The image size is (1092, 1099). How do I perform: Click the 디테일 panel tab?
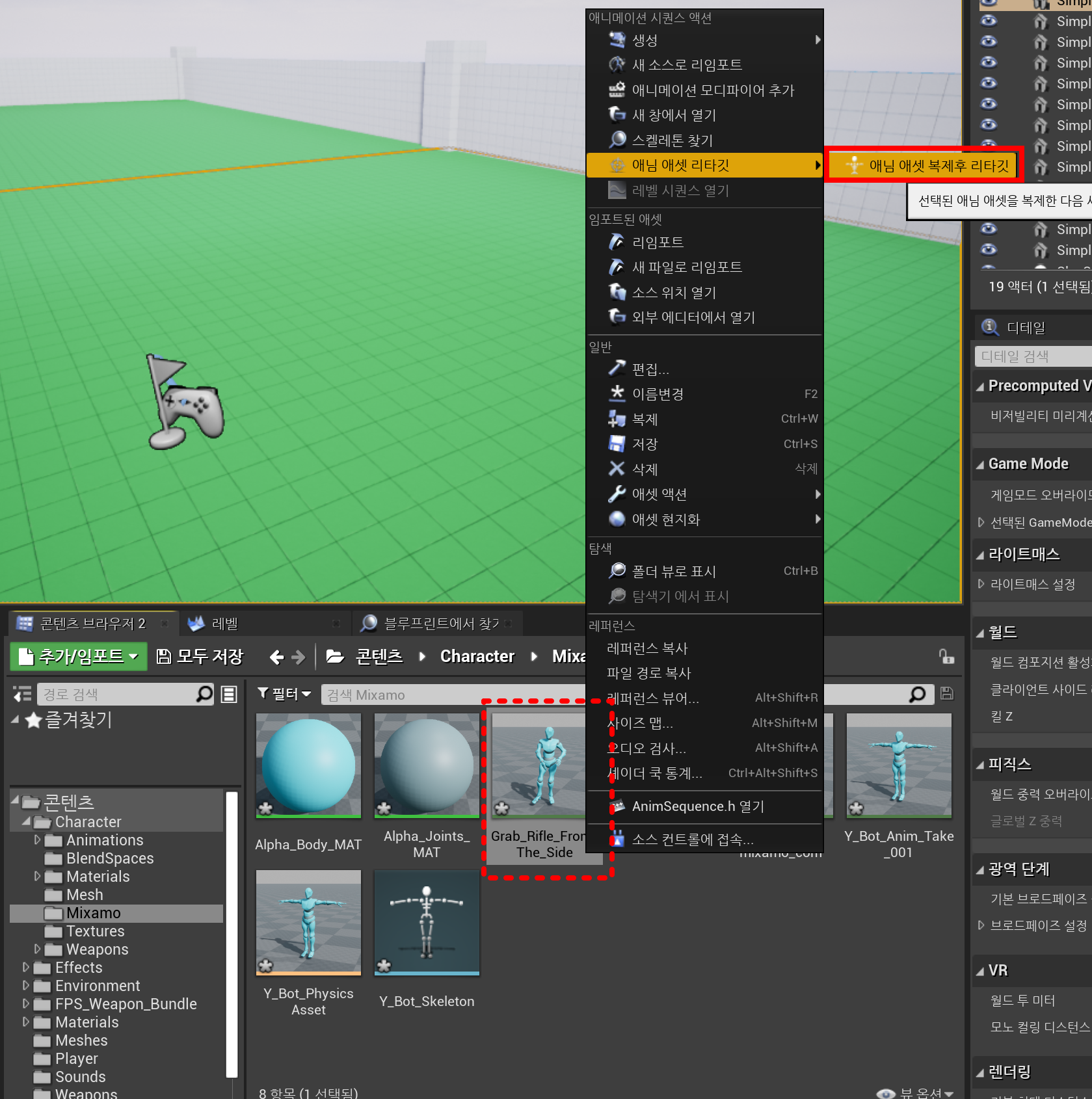1026,328
